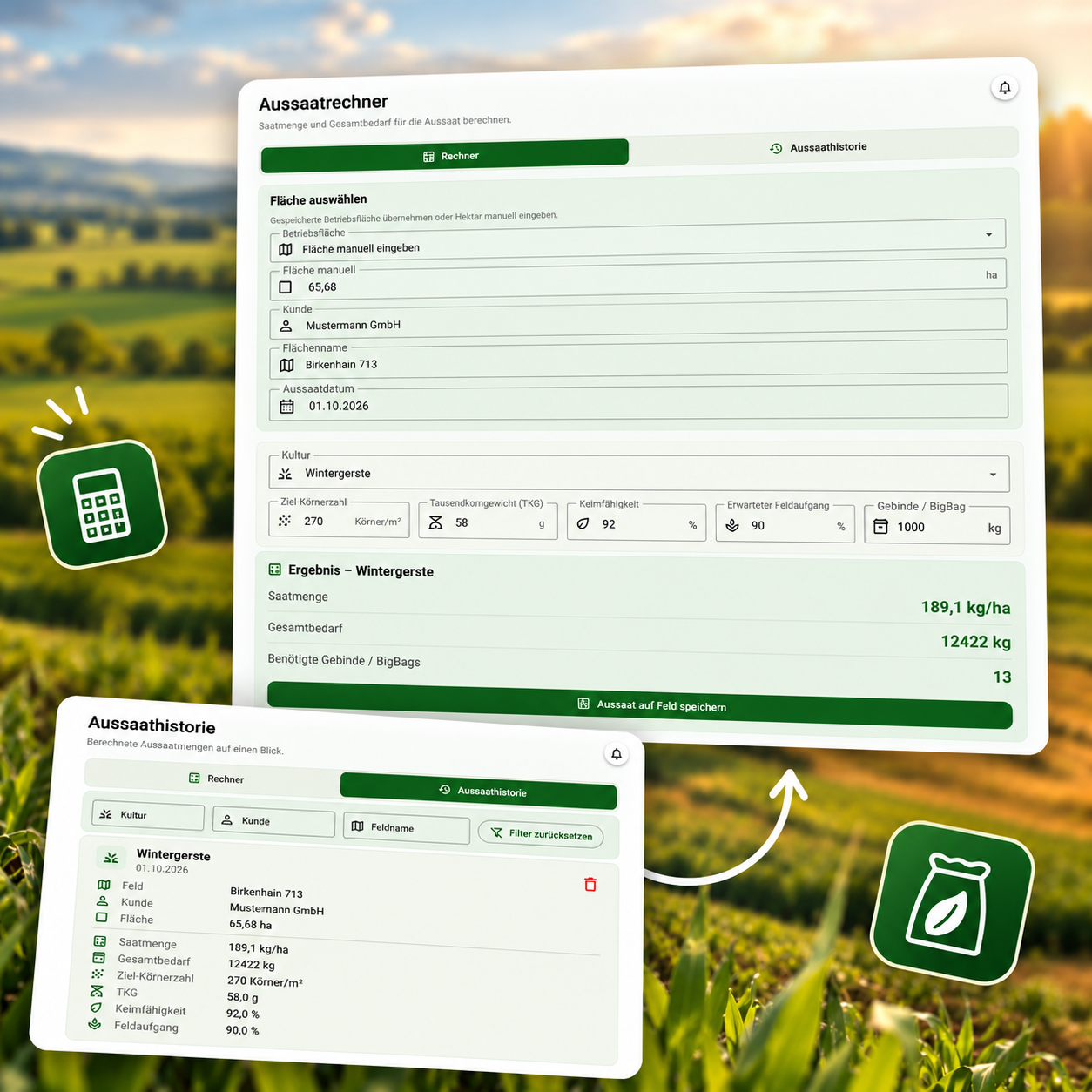Click the "90,0 %" Feldaufgang history value
The width and height of the screenshot is (1092, 1092).
click(243, 1030)
